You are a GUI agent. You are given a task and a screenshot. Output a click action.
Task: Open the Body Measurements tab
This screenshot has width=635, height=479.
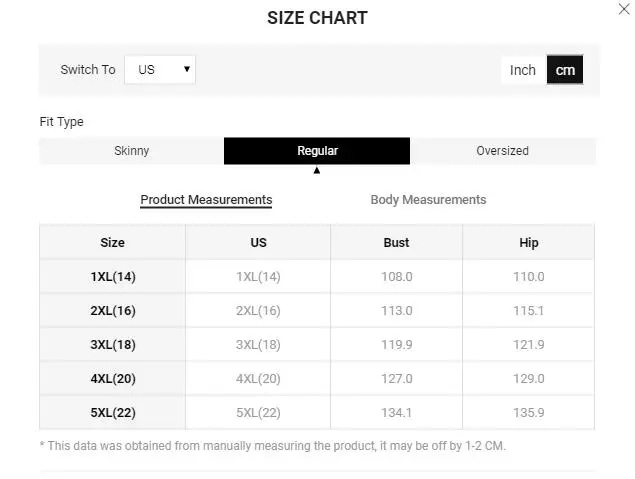[x=428, y=200]
